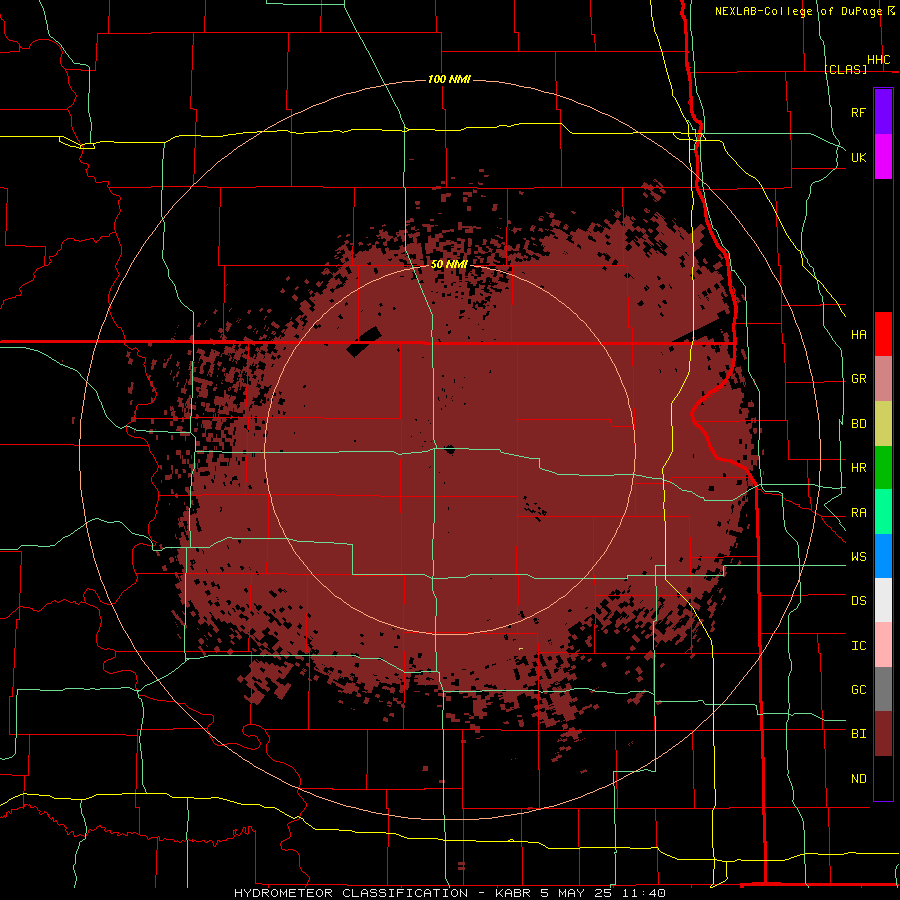The image size is (900, 900).
Task: Click the [CLAS] units label
Action: click(x=845, y=69)
